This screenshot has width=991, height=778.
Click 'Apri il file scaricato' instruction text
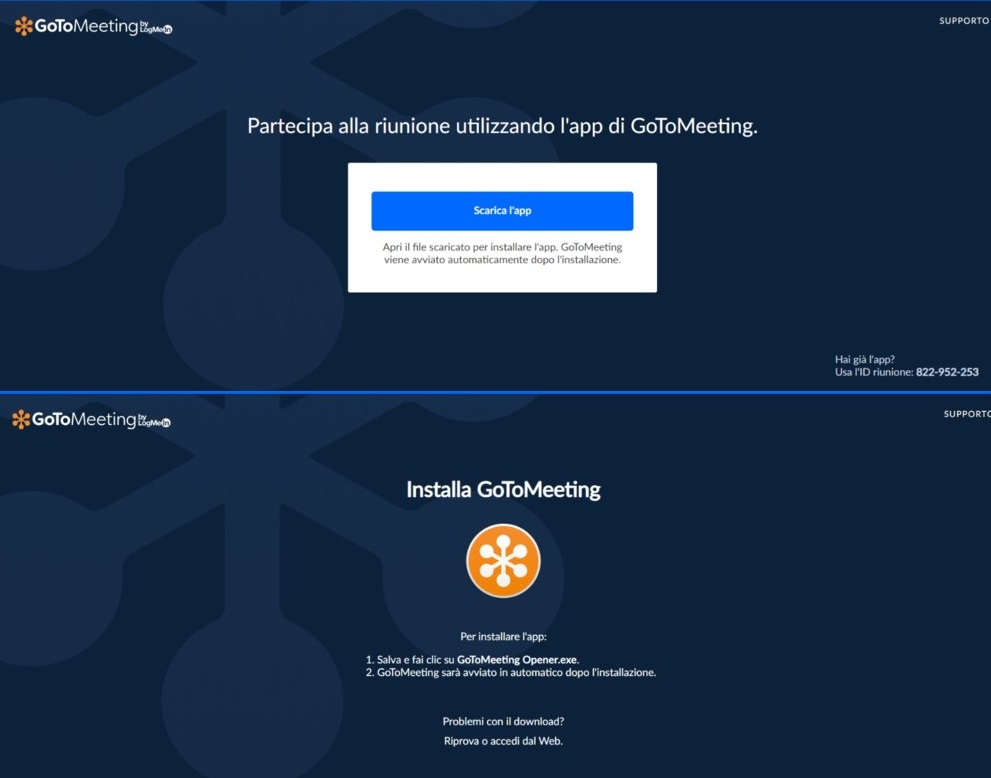[x=502, y=253]
